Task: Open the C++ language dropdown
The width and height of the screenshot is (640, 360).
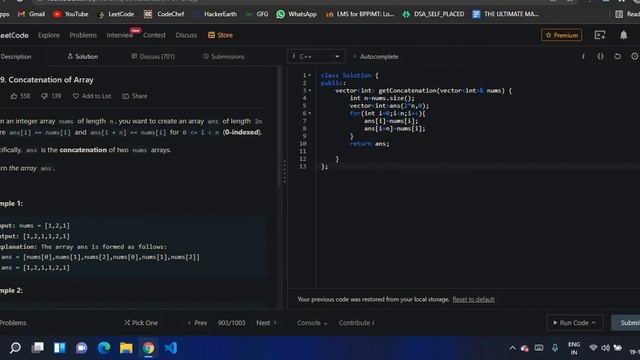Action: pos(316,56)
